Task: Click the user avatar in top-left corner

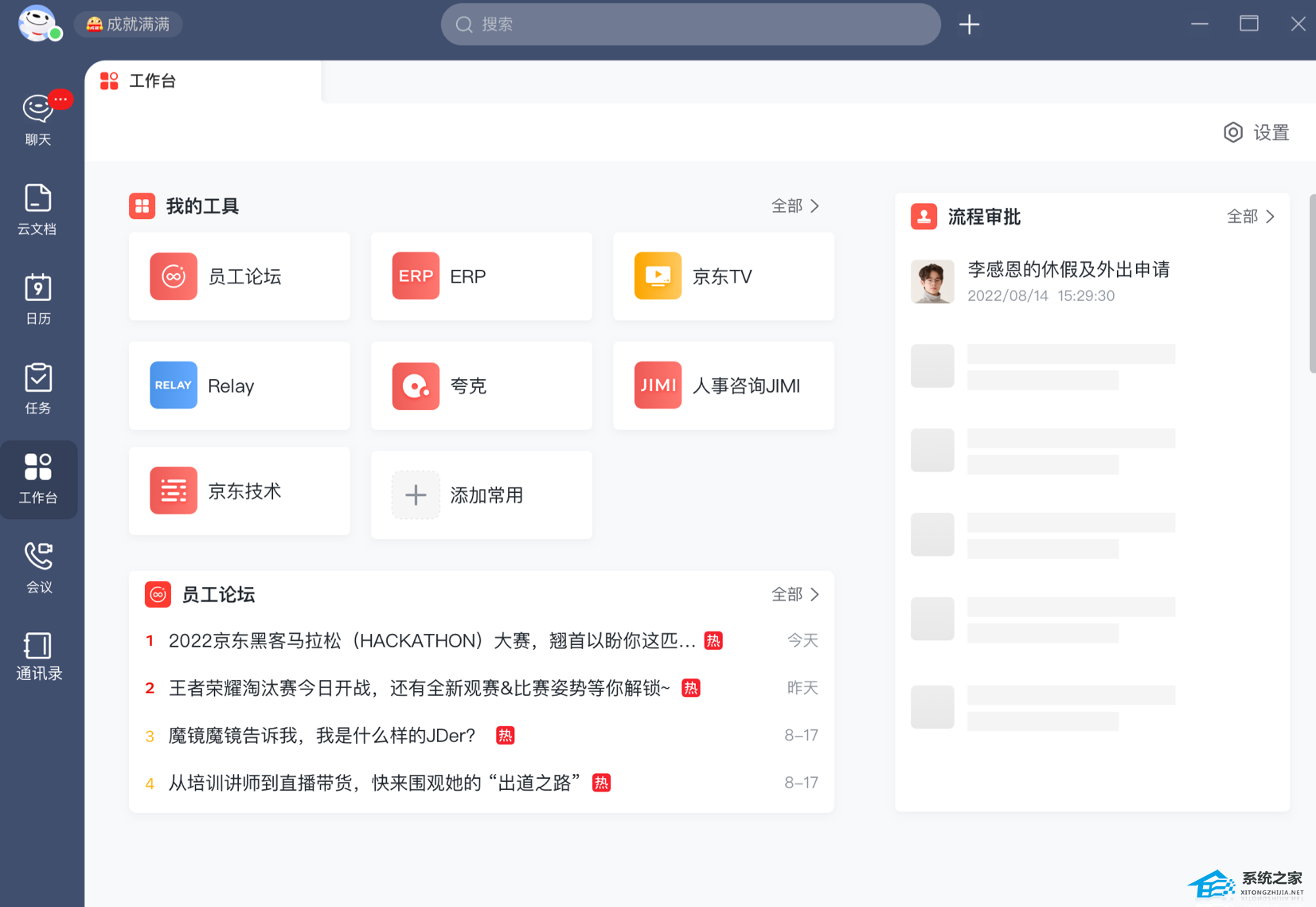Action: [37, 23]
